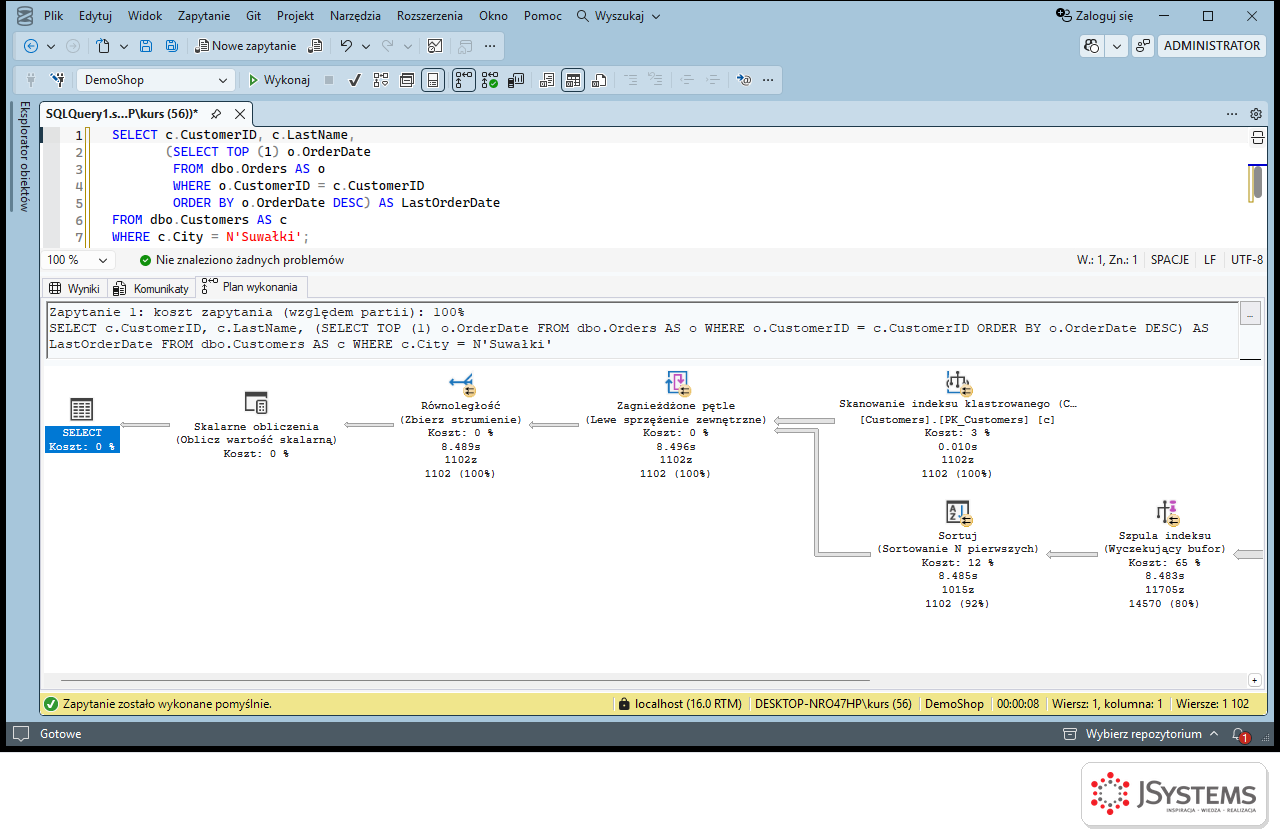Click the Zaloguj się sign-in button

(1095, 16)
